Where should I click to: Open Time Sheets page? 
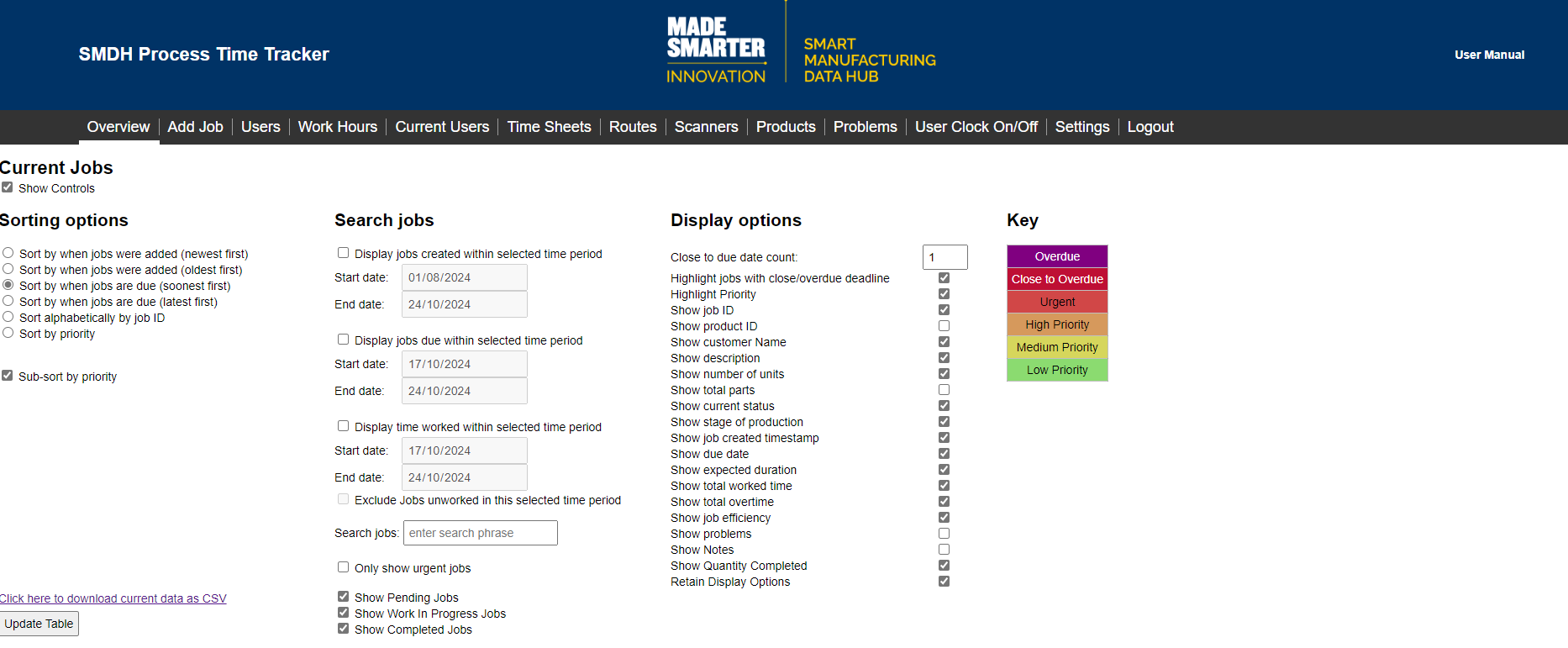point(549,127)
